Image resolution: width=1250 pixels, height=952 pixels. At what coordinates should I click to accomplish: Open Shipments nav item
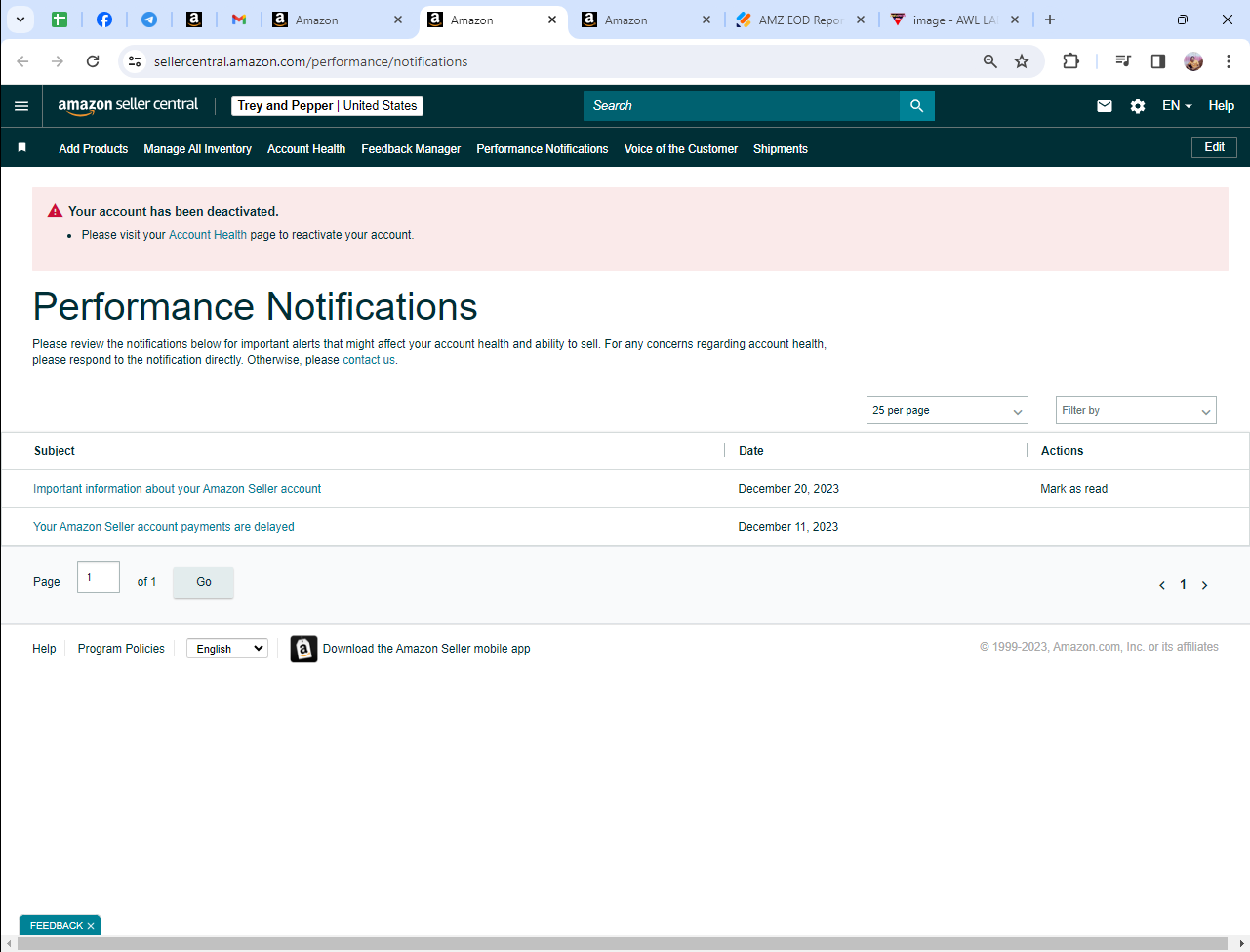(x=781, y=149)
